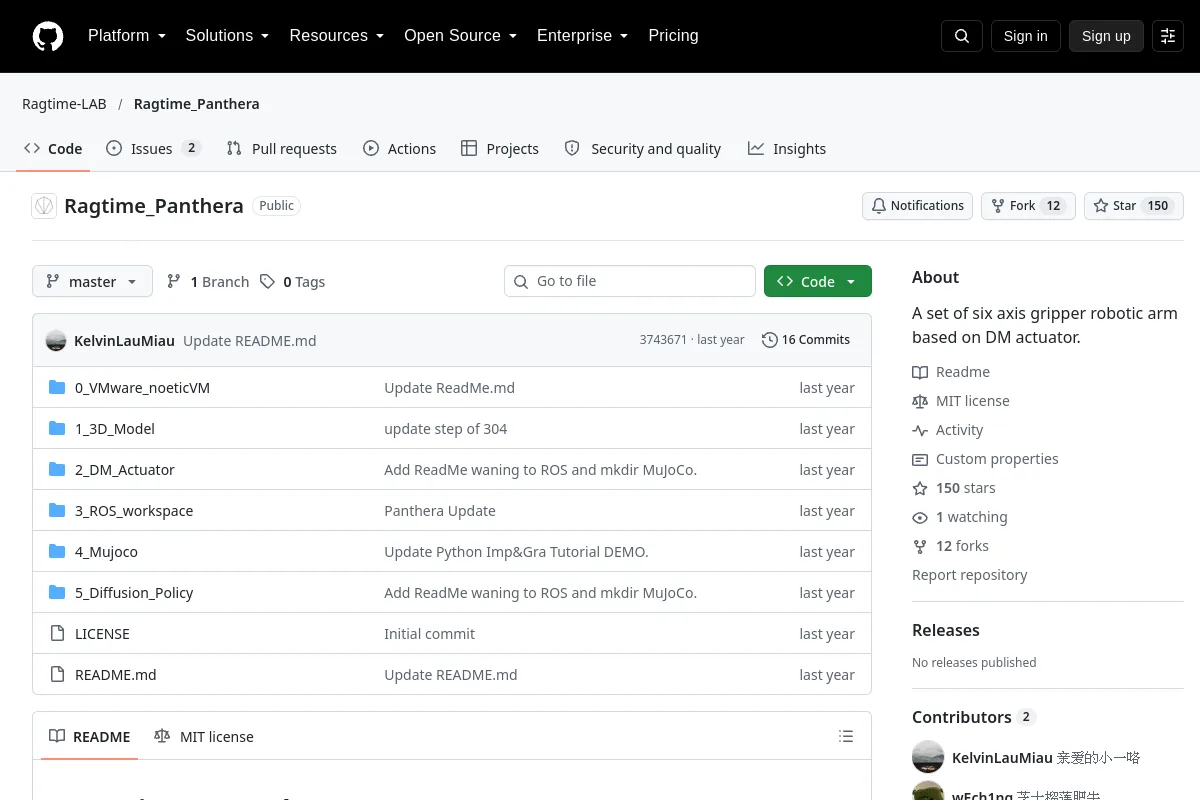Image resolution: width=1200 pixels, height=800 pixels.
Task: Star the repository with Star button
Action: (1134, 206)
